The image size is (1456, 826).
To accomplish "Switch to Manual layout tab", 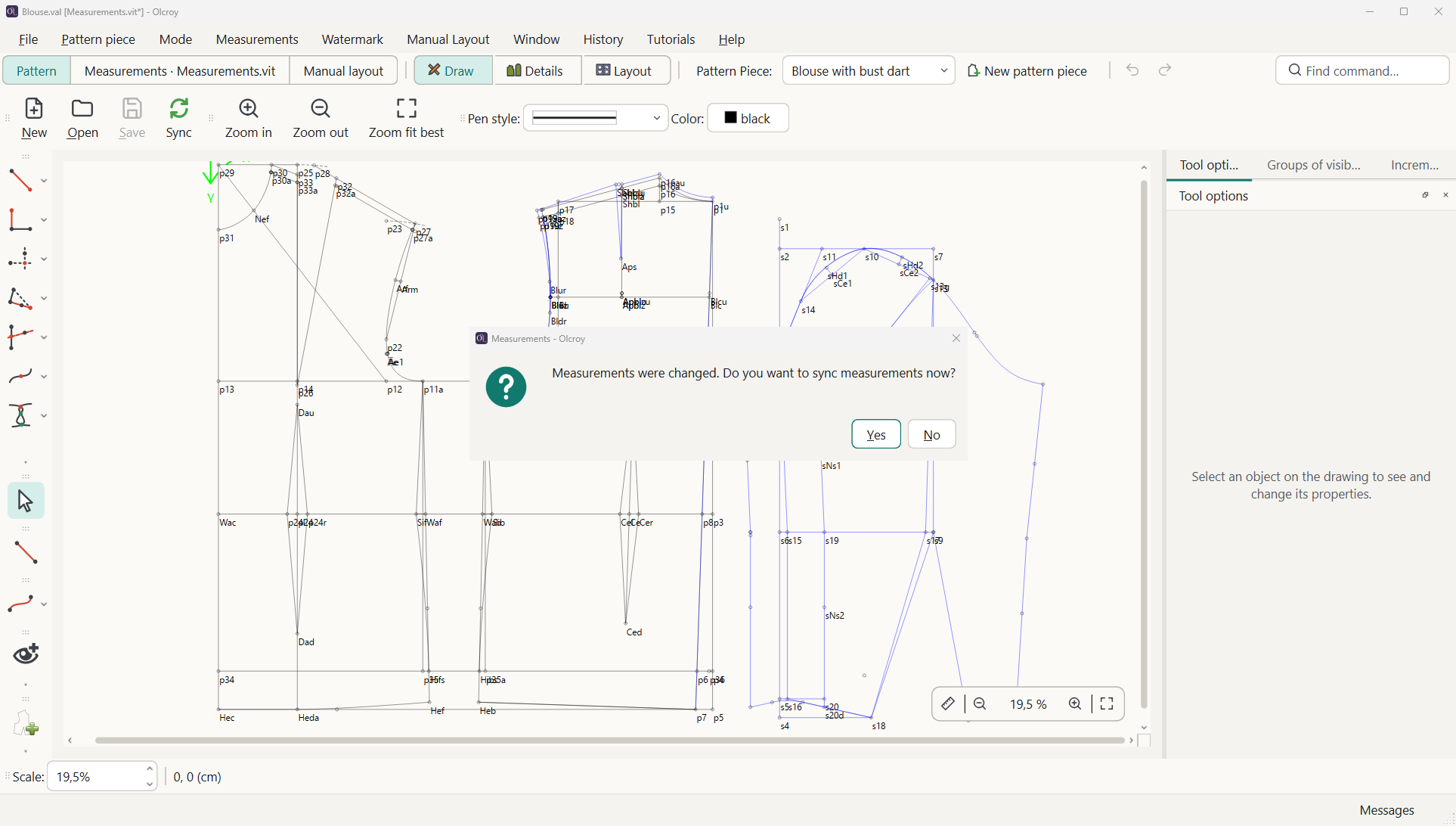I will (343, 70).
